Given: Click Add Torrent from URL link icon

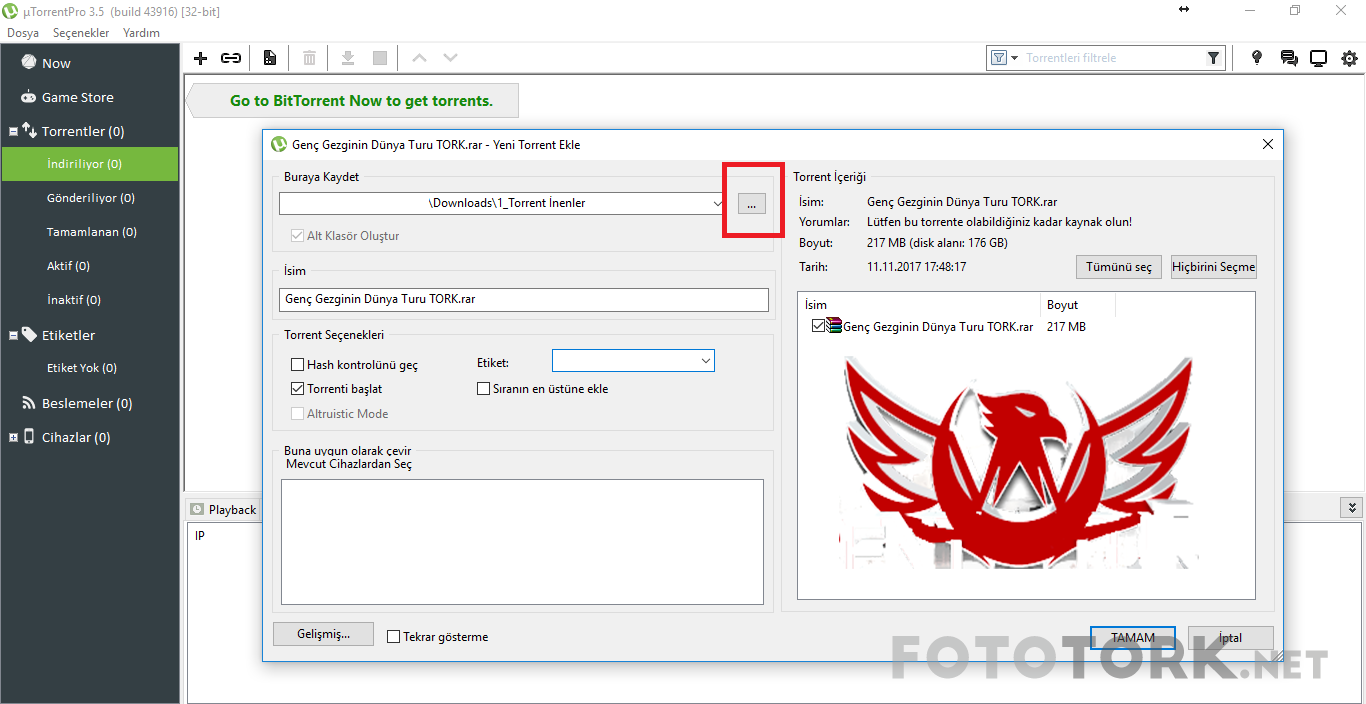Looking at the screenshot, I should click(231, 58).
